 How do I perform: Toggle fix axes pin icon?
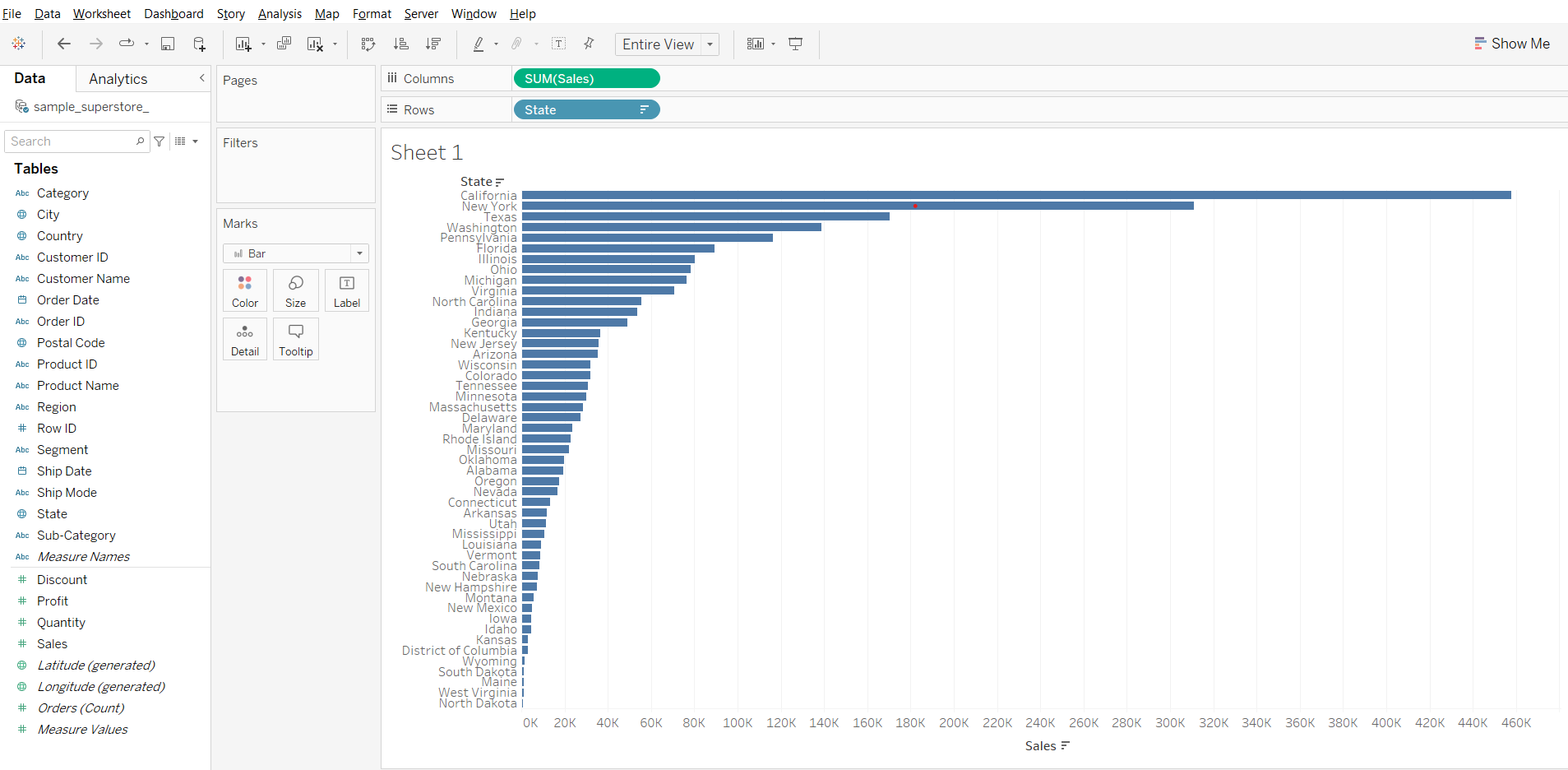[x=589, y=44]
